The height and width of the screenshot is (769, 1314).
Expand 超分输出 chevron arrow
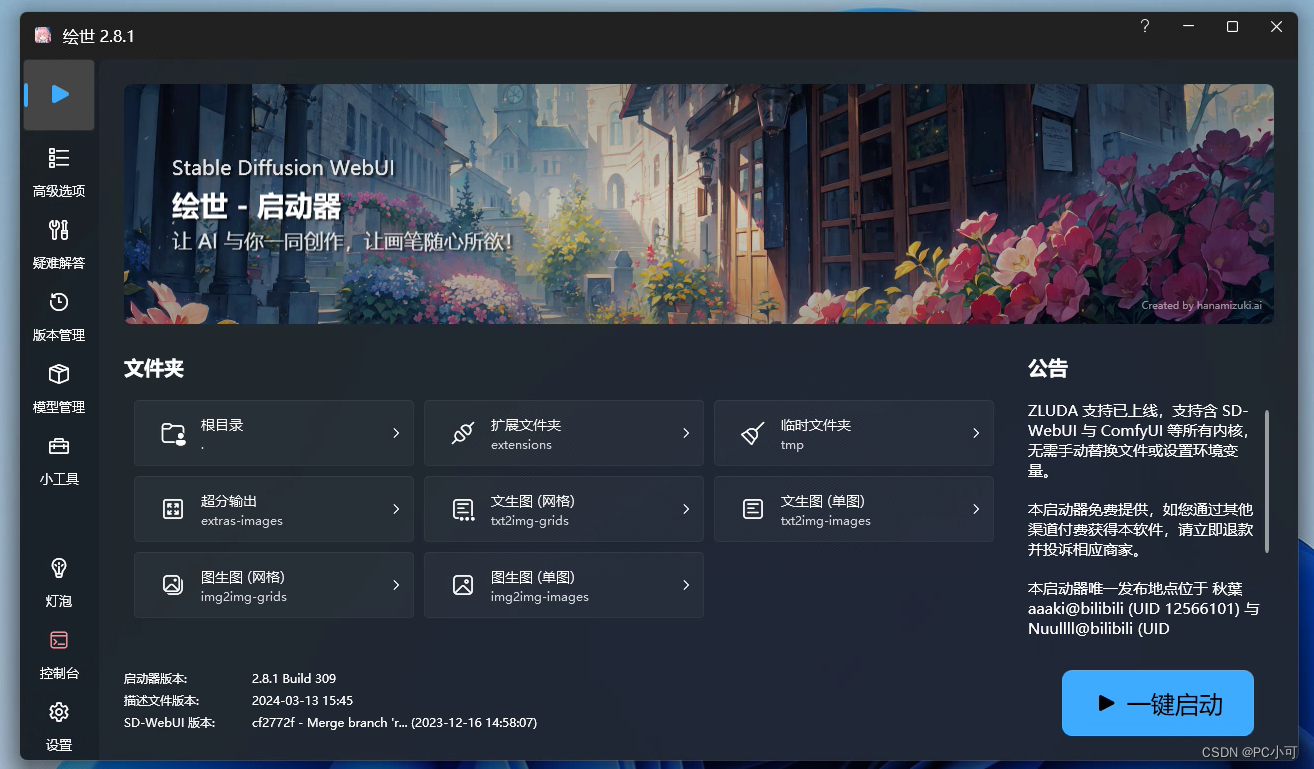(x=396, y=509)
